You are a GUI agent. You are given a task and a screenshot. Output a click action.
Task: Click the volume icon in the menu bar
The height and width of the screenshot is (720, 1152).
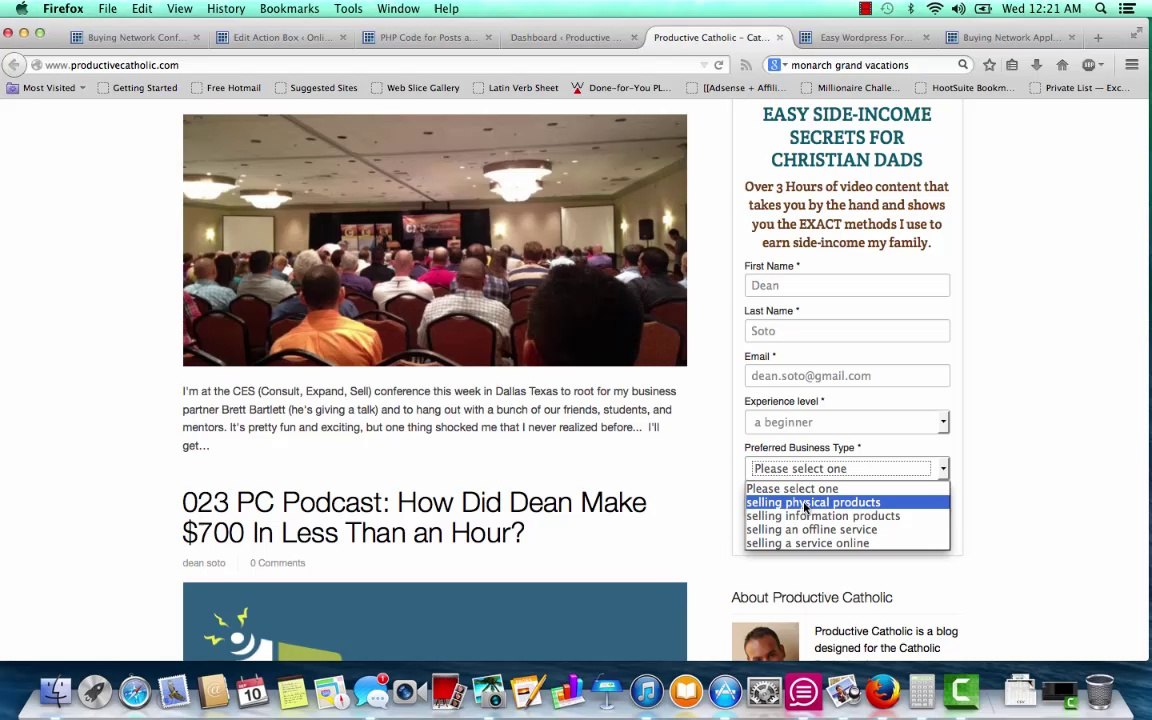coord(958,9)
